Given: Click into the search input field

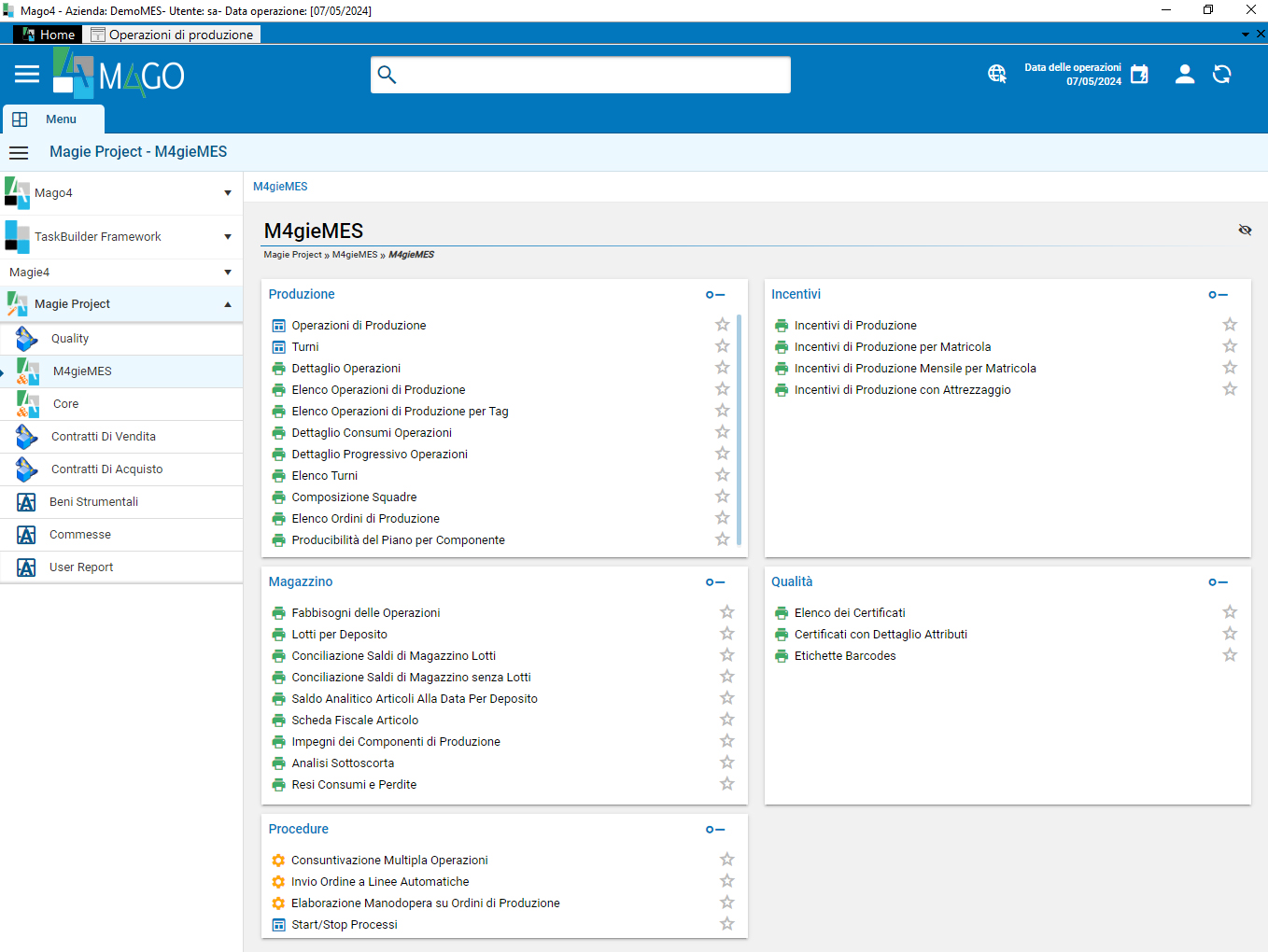Looking at the screenshot, I should point(581,75).
